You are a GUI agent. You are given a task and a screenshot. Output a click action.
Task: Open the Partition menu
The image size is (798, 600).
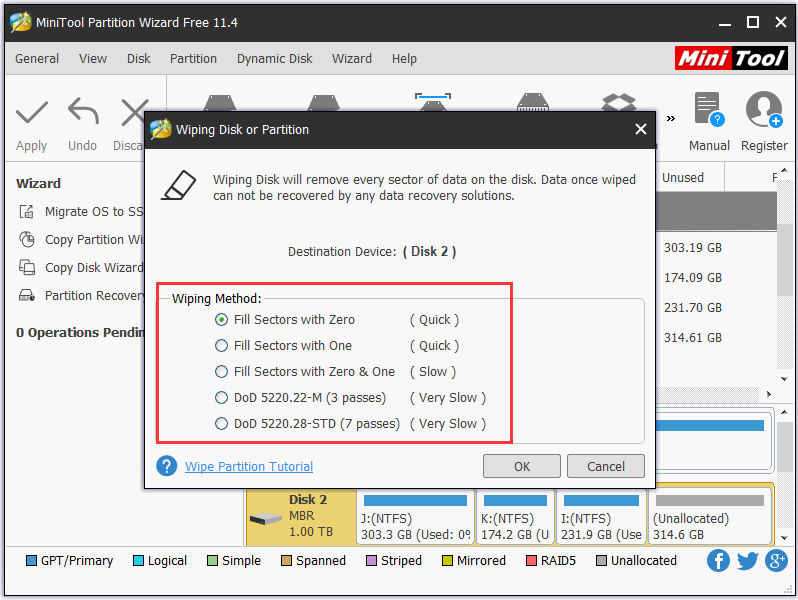pos(193,59)
